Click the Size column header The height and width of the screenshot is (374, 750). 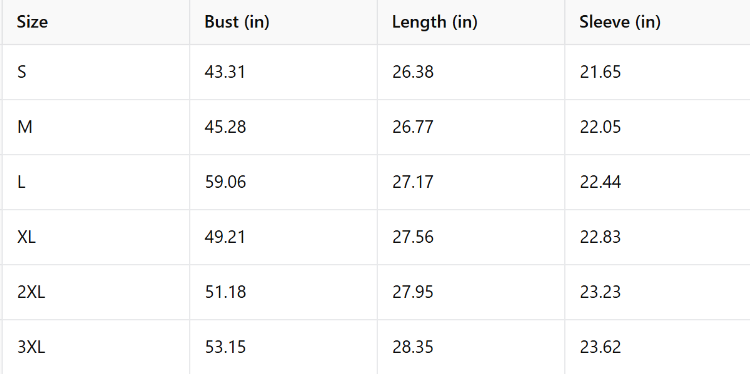33,22
